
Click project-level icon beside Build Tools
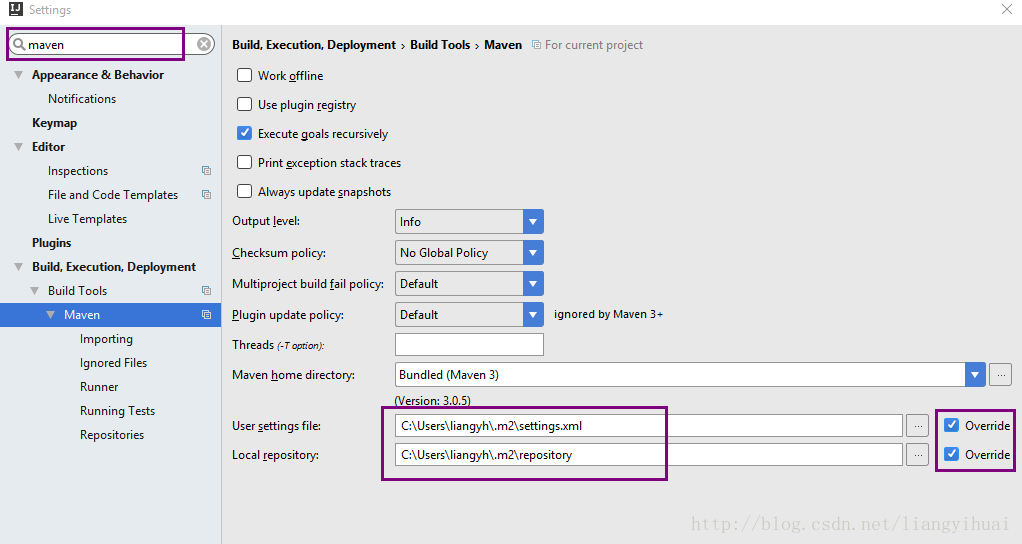(206, 291)
